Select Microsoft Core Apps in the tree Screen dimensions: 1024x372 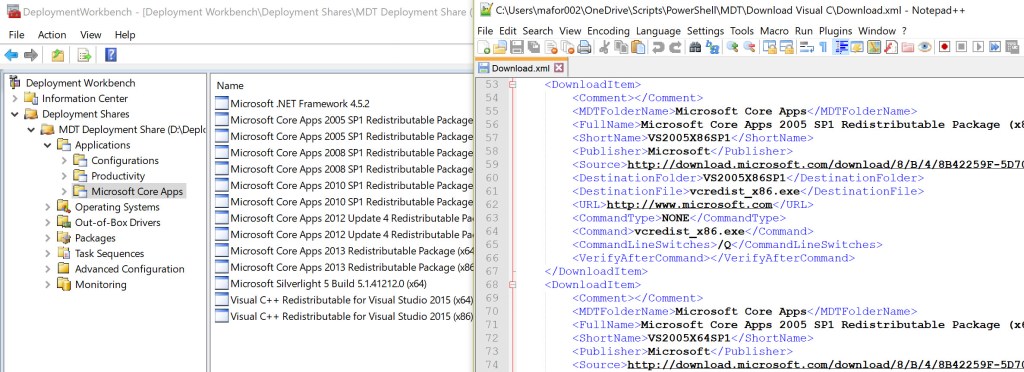[137, 191]
